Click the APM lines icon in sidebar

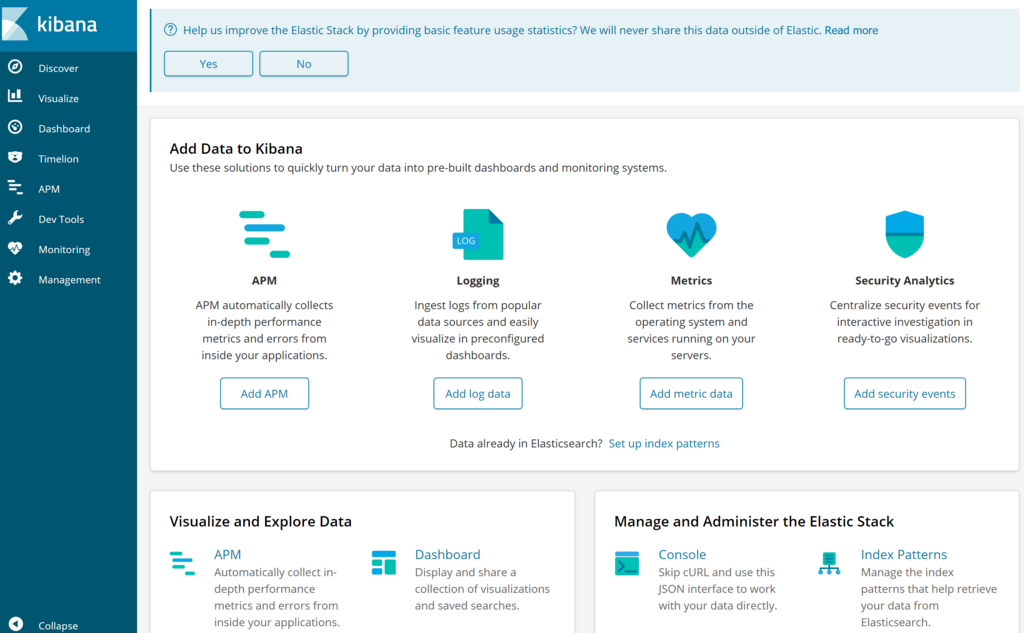point(15,187)
